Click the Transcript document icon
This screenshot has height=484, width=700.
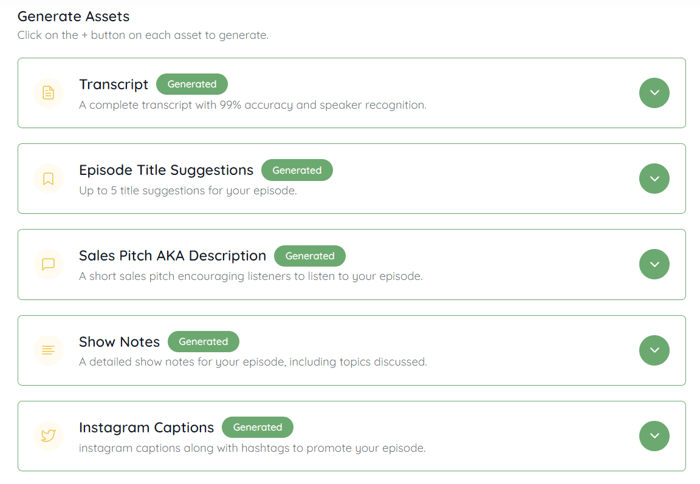point(48,93)
